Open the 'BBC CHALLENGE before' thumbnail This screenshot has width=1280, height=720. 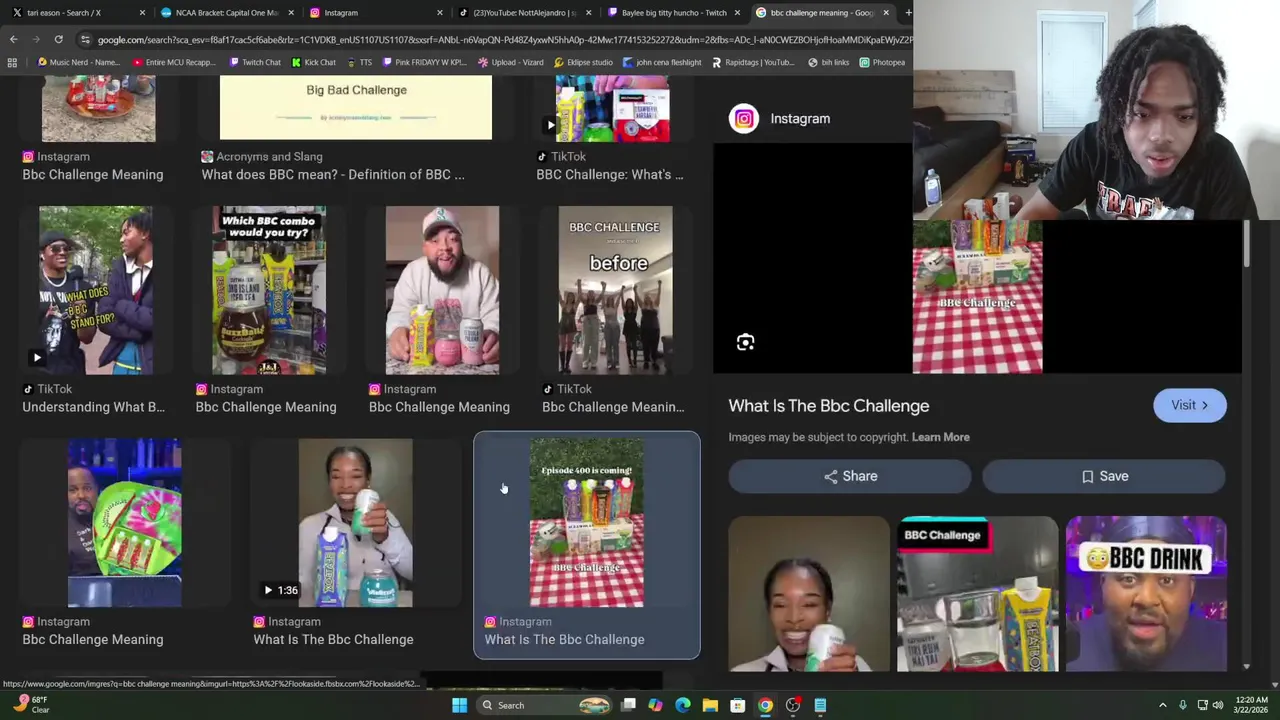click(x=615, y=290)
